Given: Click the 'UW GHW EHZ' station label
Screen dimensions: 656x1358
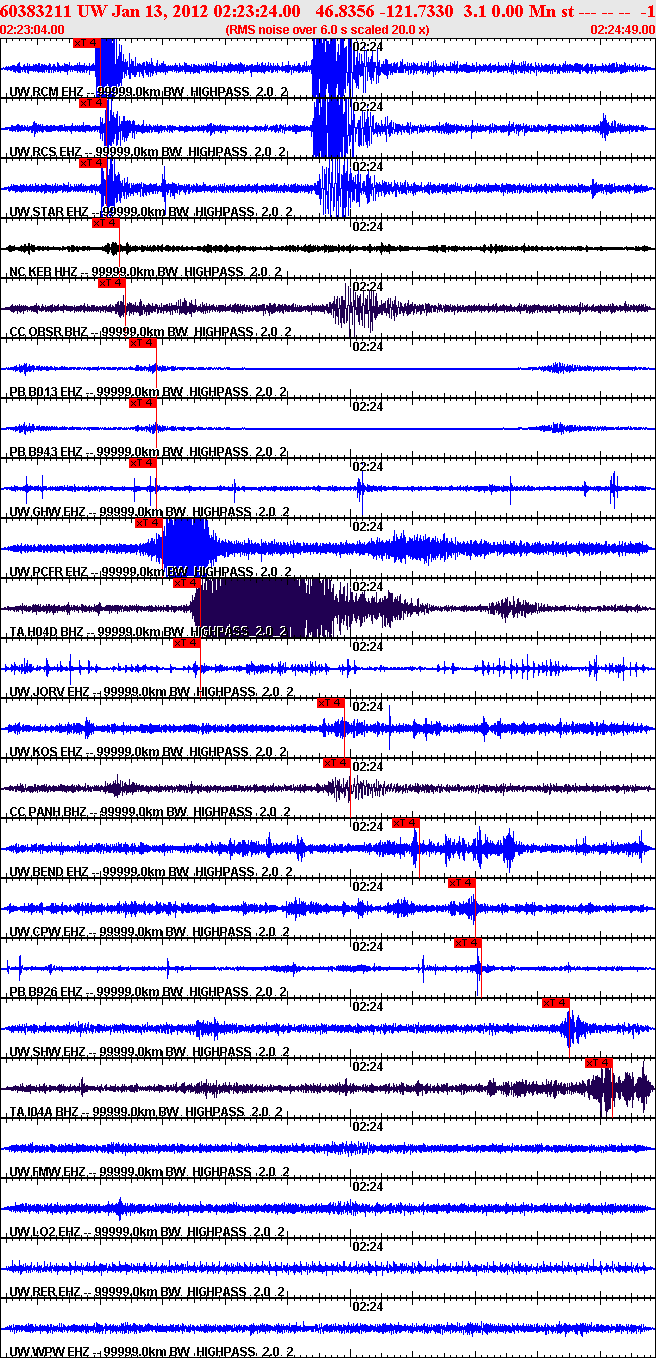Looking at the screenshot, I should 48,512.
